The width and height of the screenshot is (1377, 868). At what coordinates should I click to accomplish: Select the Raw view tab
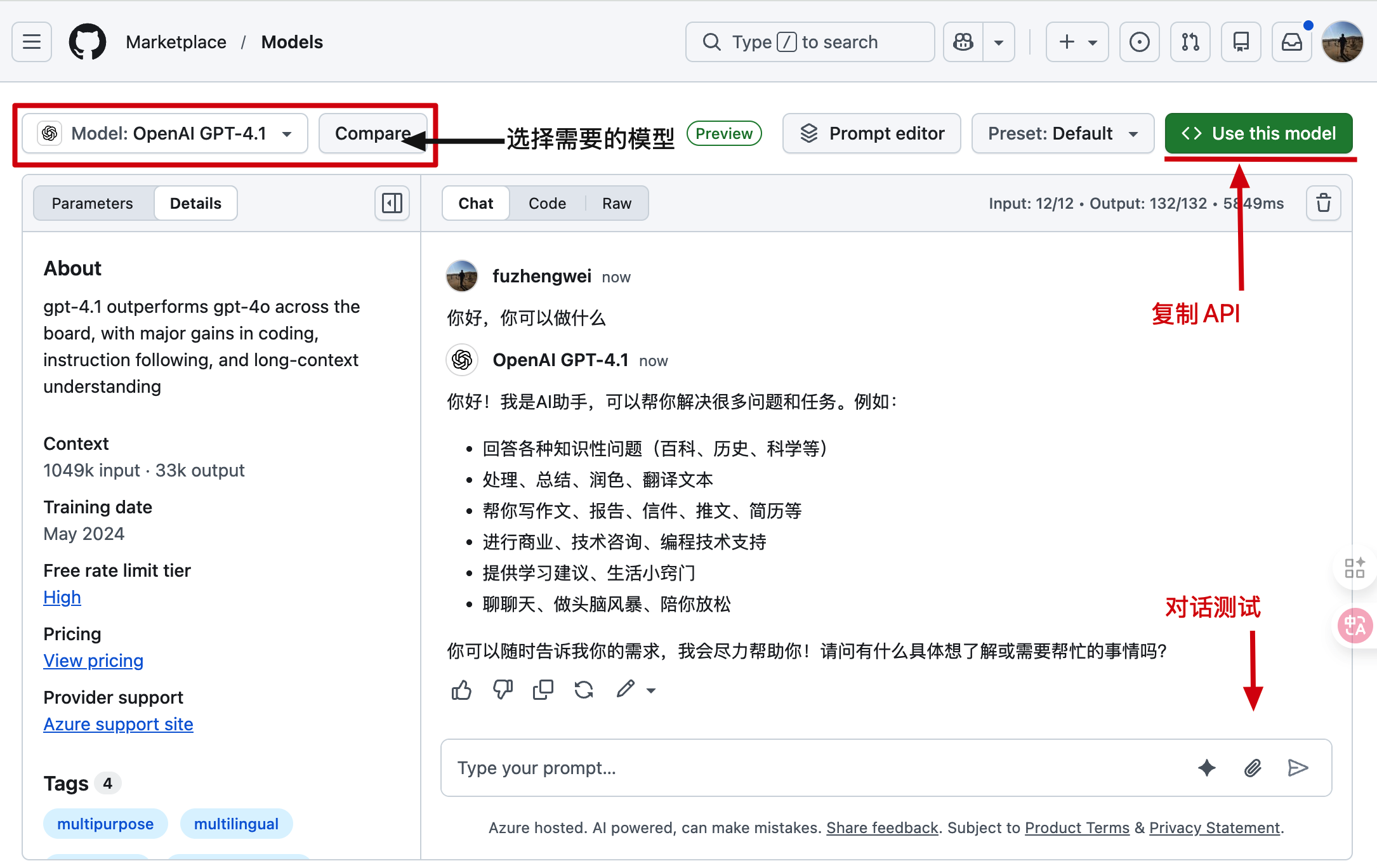pos(616,204)
